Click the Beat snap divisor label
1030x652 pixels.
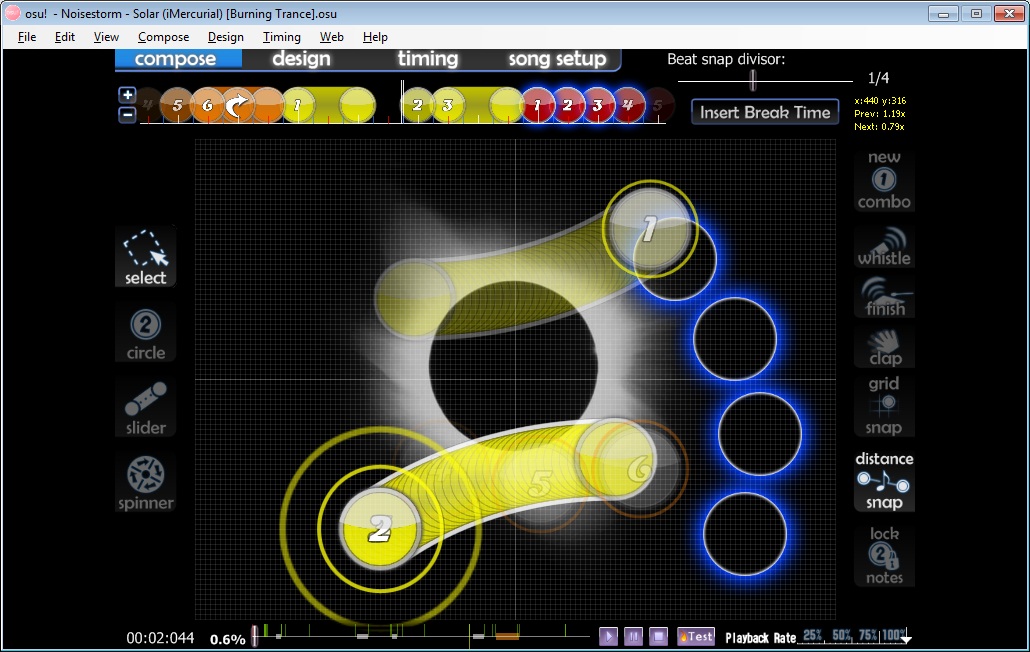tap(726, 59)
